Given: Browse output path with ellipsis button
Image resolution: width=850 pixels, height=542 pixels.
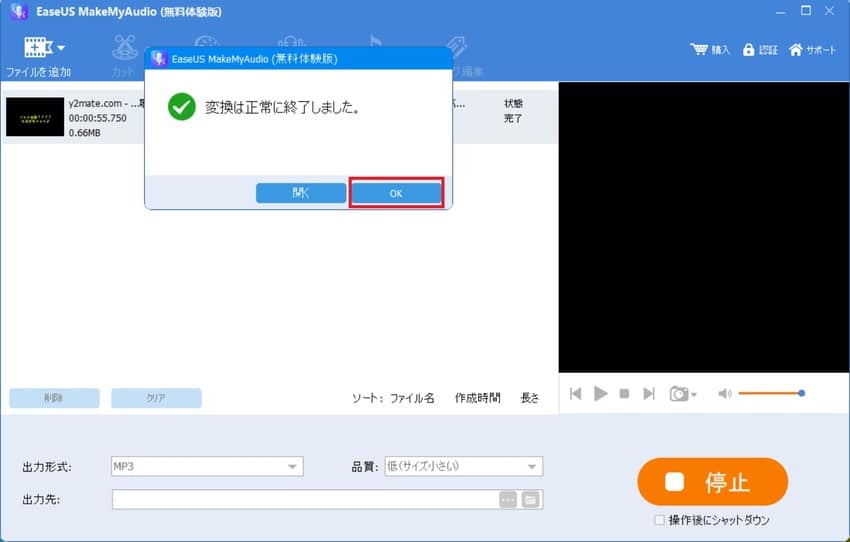Looking at the screenshot, I should coord(508,499).
